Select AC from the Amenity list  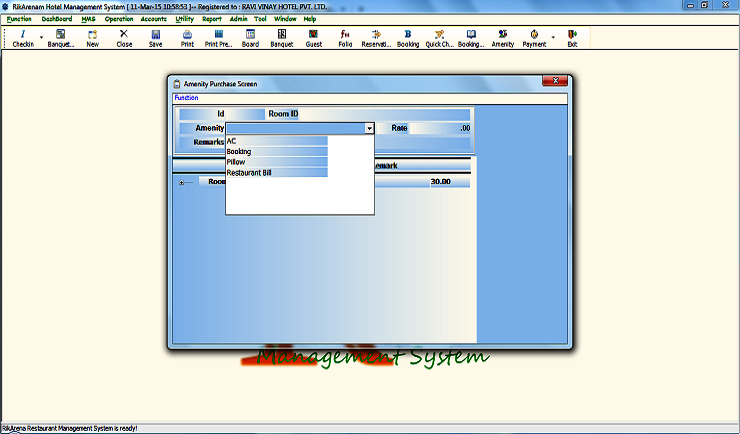277,141
